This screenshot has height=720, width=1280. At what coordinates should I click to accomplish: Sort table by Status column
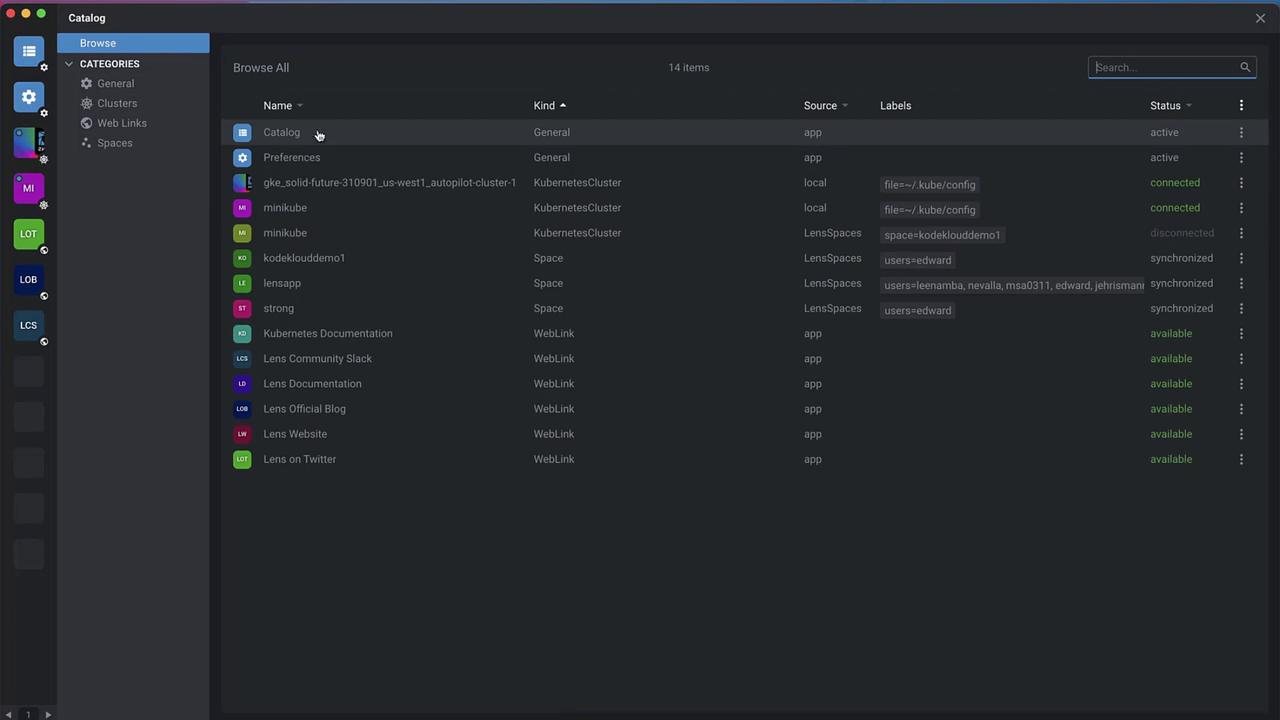[1171, 106]
